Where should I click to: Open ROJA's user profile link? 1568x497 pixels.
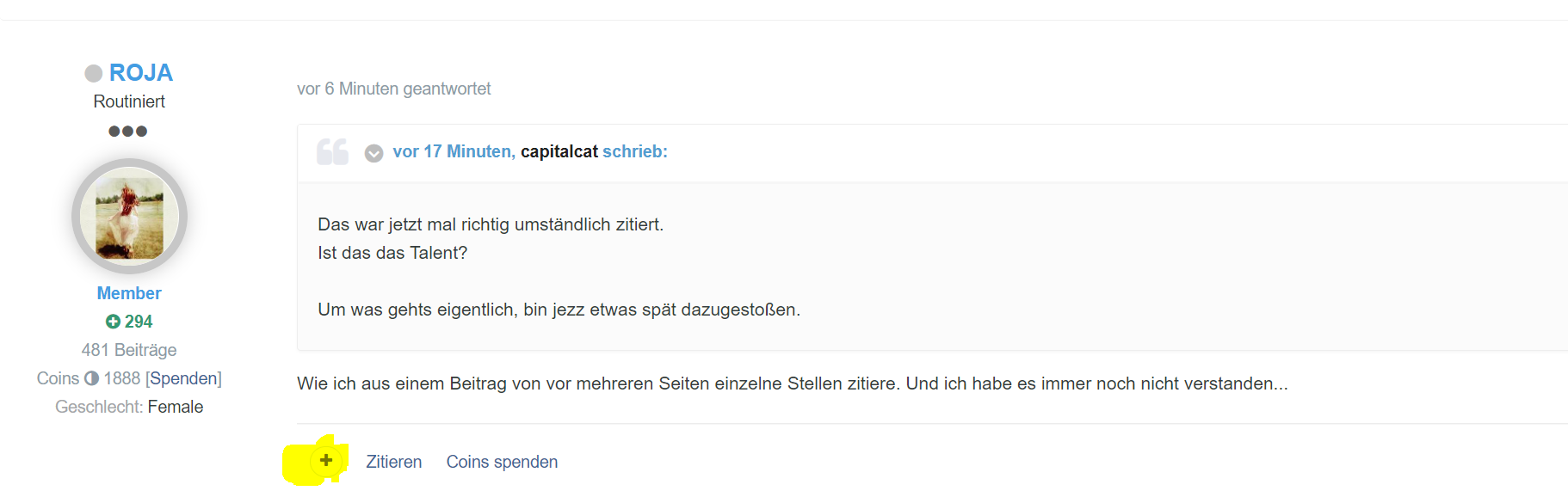click(x=141, y=73)
